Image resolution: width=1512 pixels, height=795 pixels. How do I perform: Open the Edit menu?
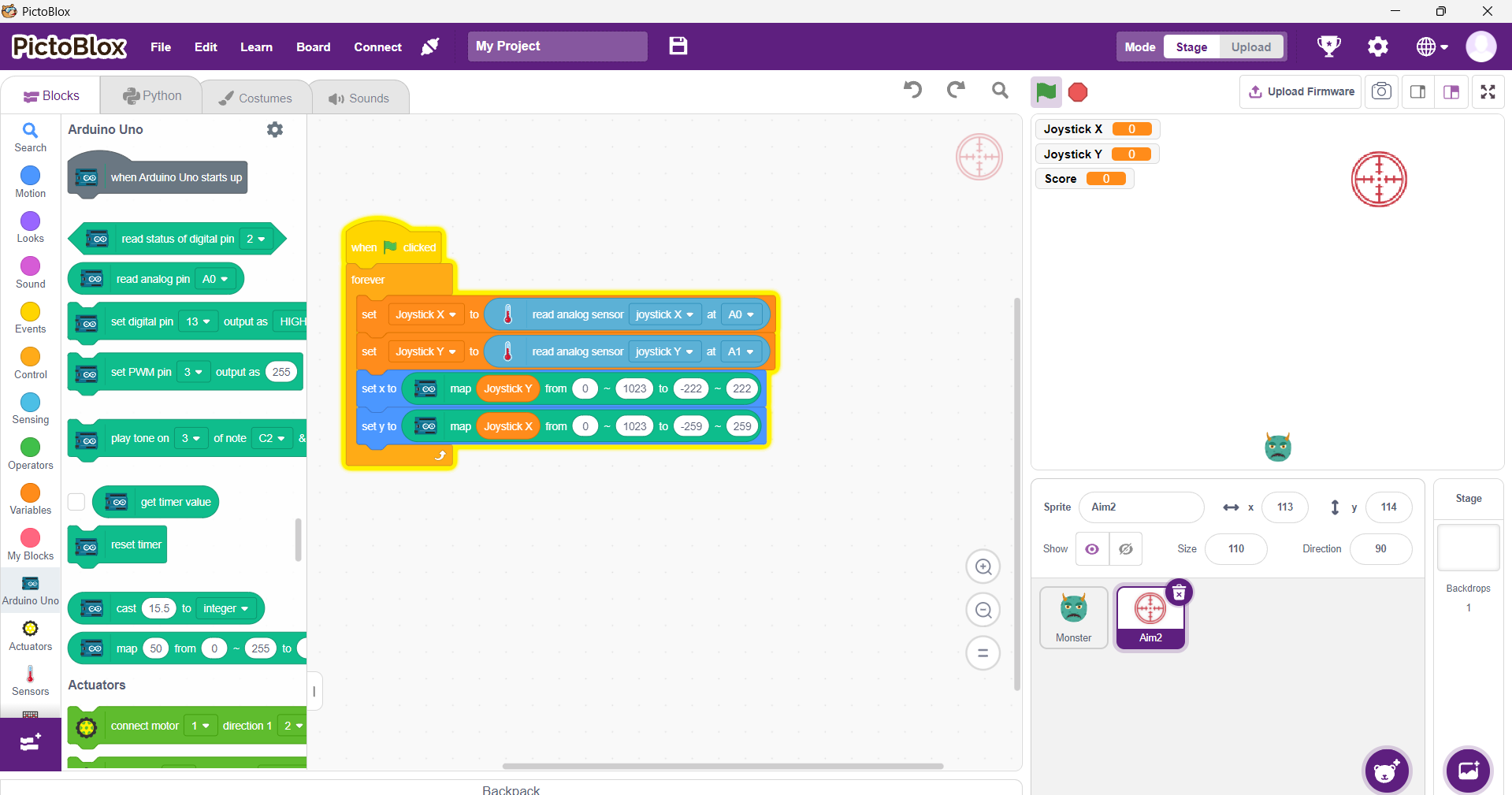(206, 47)
